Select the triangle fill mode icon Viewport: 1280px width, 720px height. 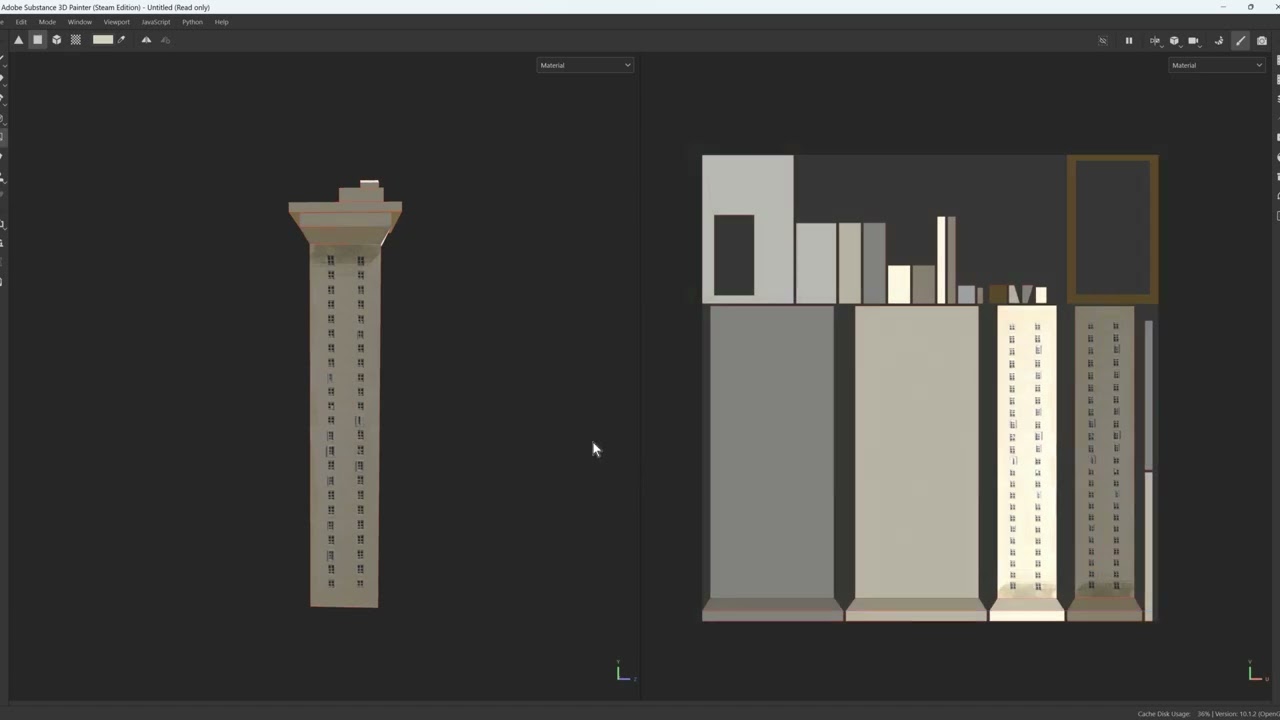[x=18, y=40]
